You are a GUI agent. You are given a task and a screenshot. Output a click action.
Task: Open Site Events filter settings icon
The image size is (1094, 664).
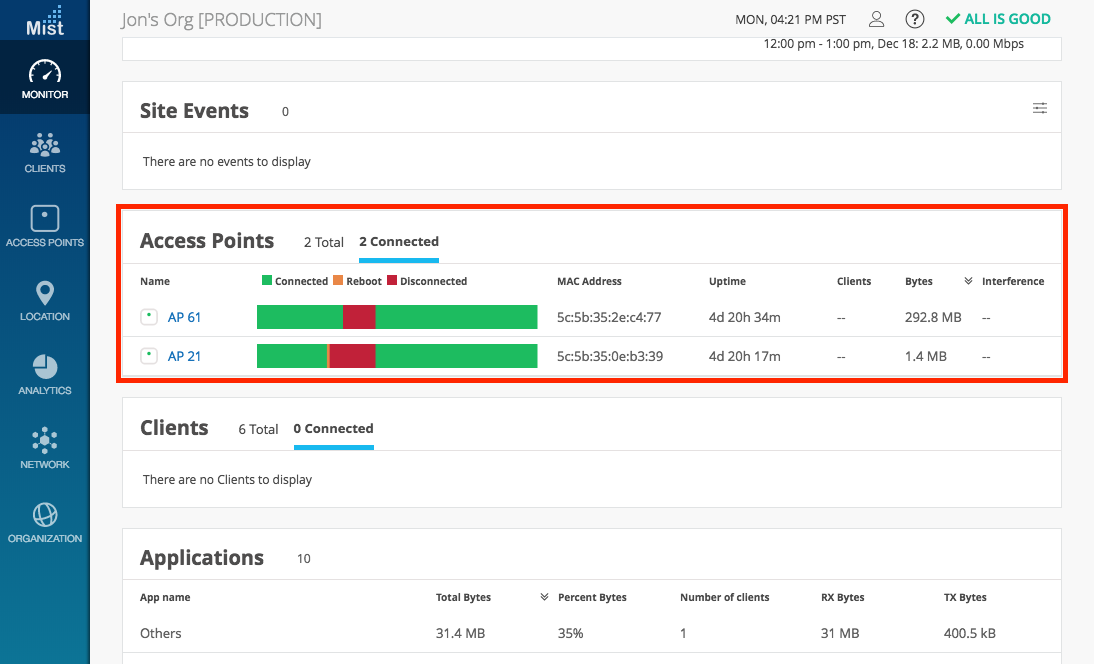point(1040,108)
